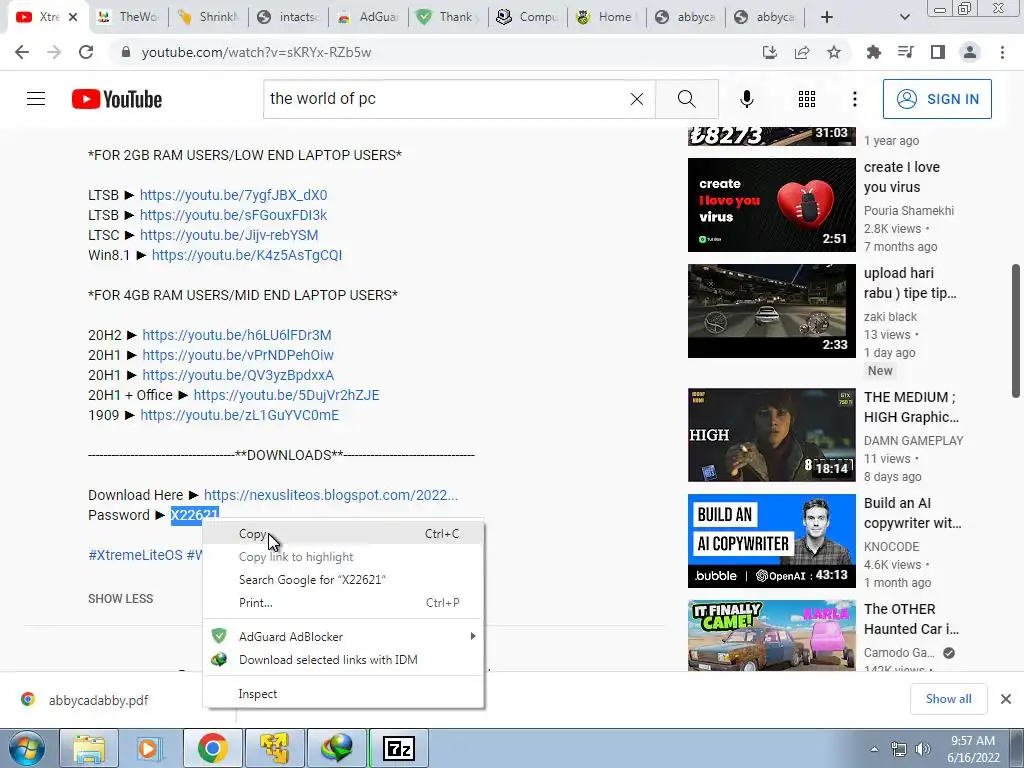Screen dimensions: 1024x768
Task: Switch to the Home tab
Action: click(607, 17)
